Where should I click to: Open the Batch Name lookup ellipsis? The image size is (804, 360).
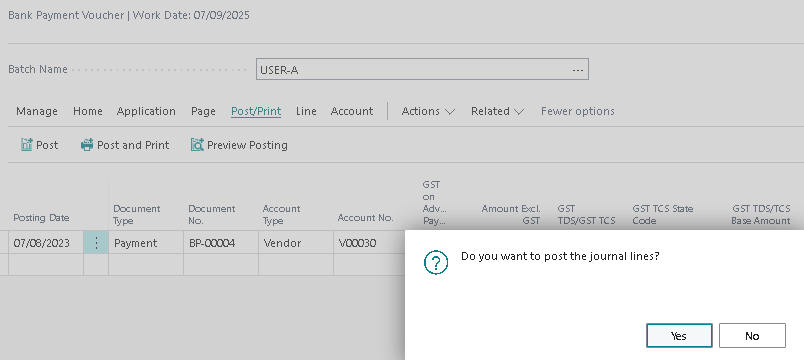click(x=578, y=70)
